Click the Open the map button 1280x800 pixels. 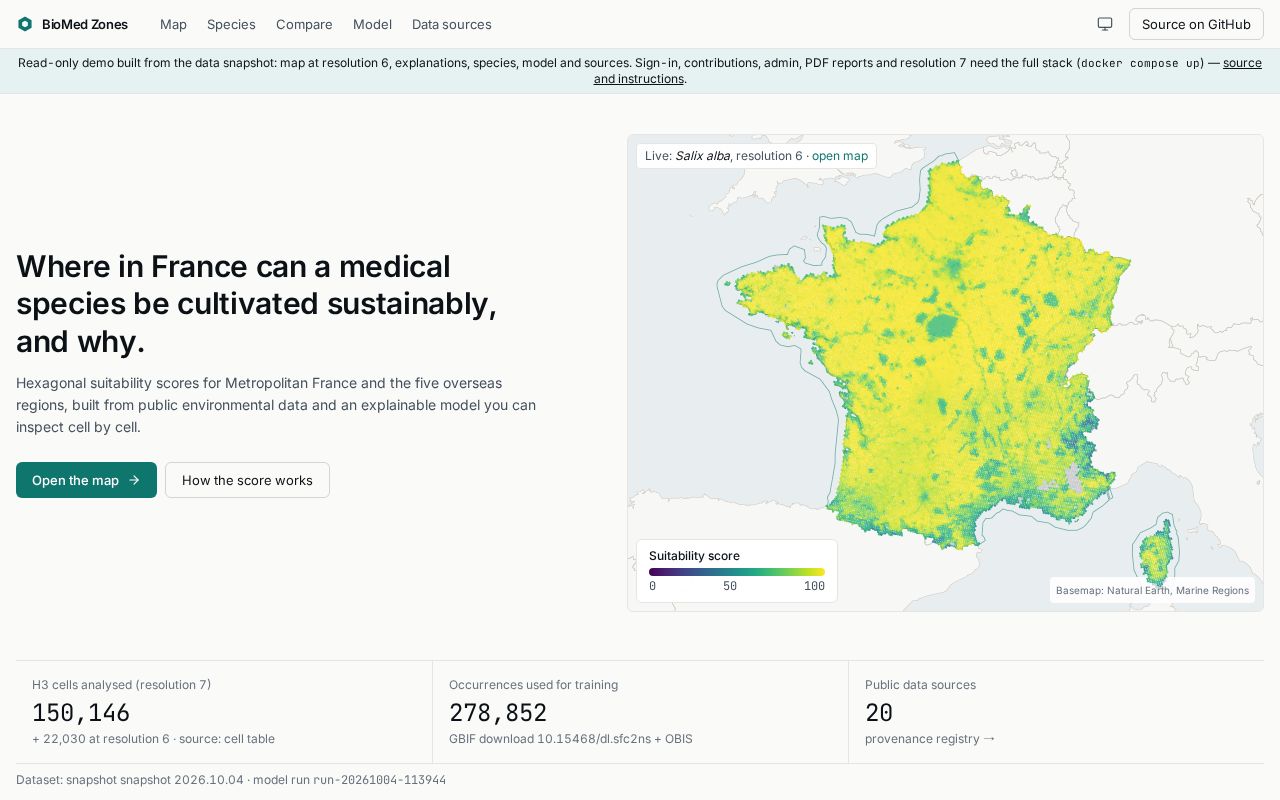click(86, 480)
